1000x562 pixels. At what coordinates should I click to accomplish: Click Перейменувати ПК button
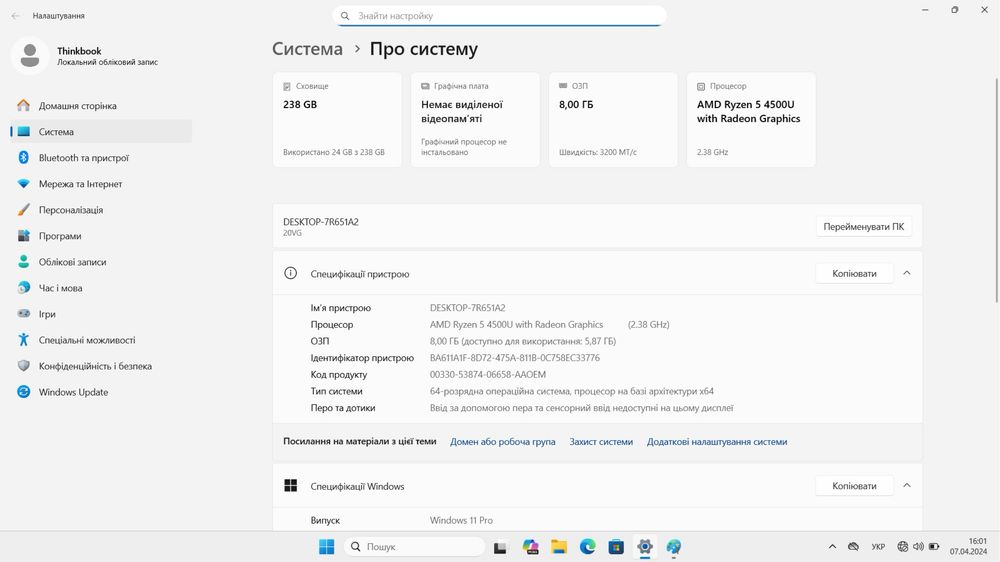coord(864,226)
